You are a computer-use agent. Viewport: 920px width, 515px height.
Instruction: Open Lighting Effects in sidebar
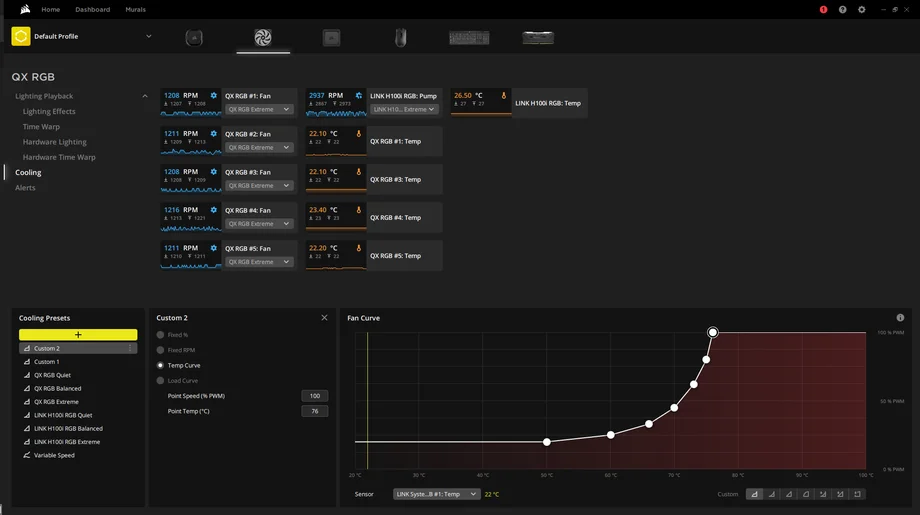click(x=49, y=111)
